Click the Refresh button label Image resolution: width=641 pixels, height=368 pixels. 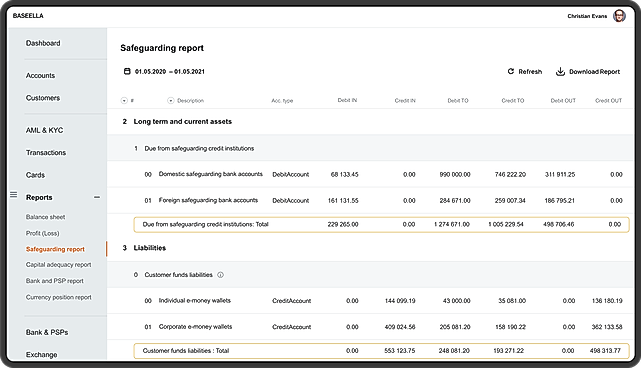[530, 72]
